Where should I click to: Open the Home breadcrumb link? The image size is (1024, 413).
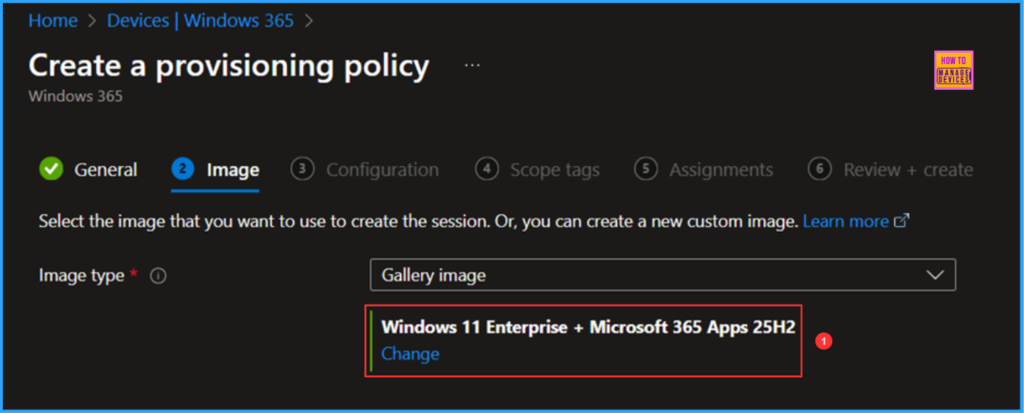53,20
